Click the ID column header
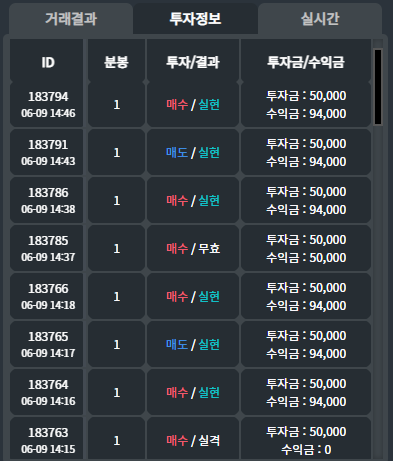This screenshot has width=393, height=461. (47, 62)
